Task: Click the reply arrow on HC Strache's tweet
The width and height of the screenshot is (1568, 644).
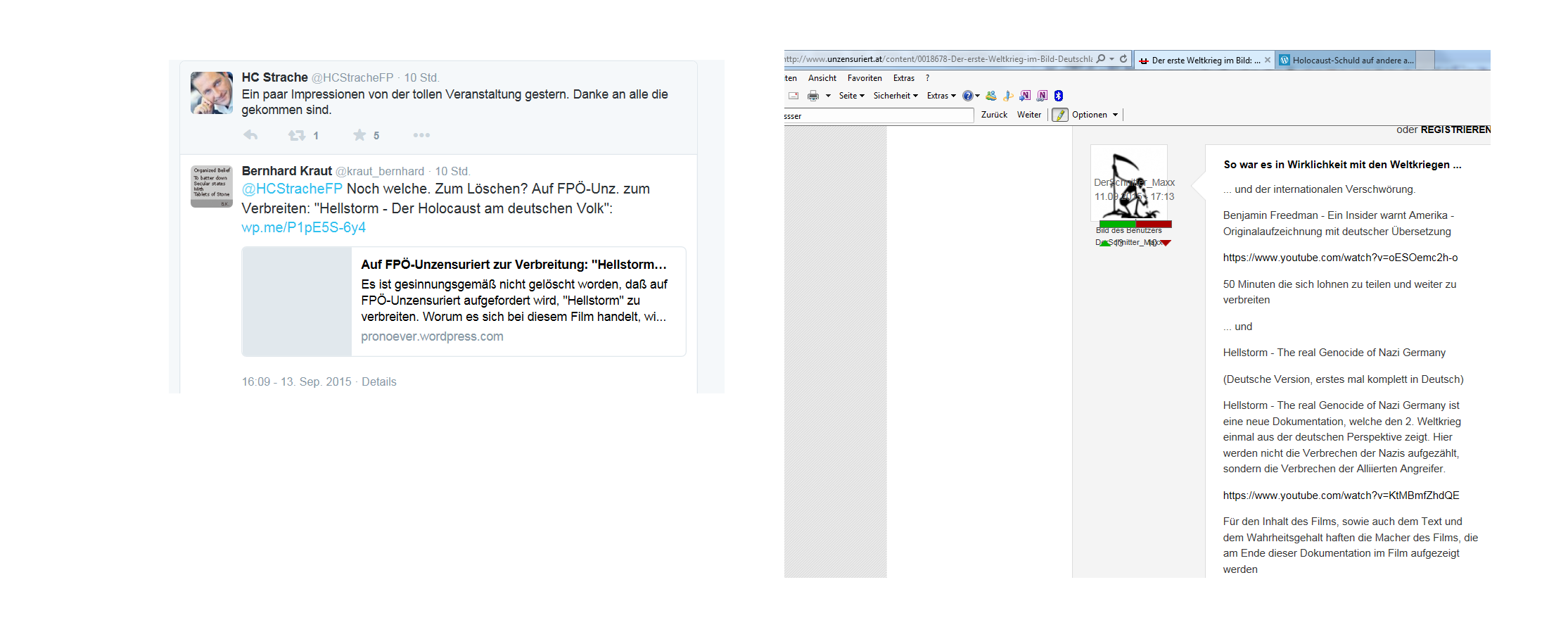Action: point(250,135)
